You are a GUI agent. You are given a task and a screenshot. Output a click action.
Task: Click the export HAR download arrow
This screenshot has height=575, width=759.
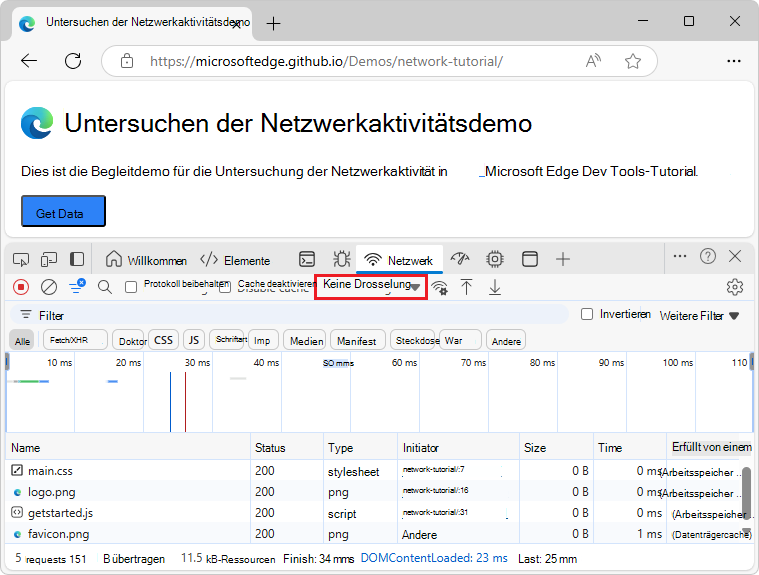click(494, 287)
